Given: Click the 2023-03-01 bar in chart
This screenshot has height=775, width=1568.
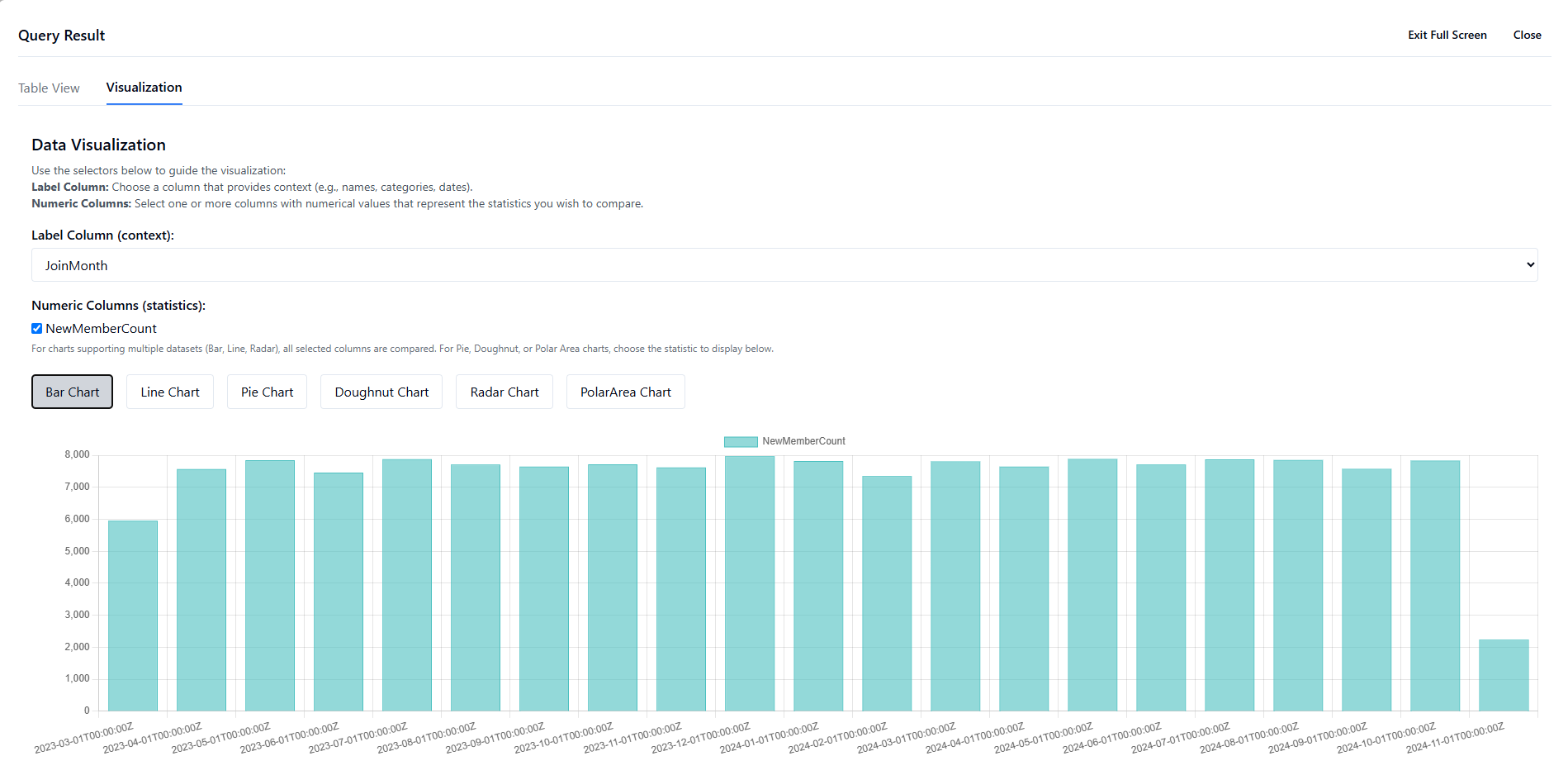Looking at the screenshot, I should (x=133, y=616).
